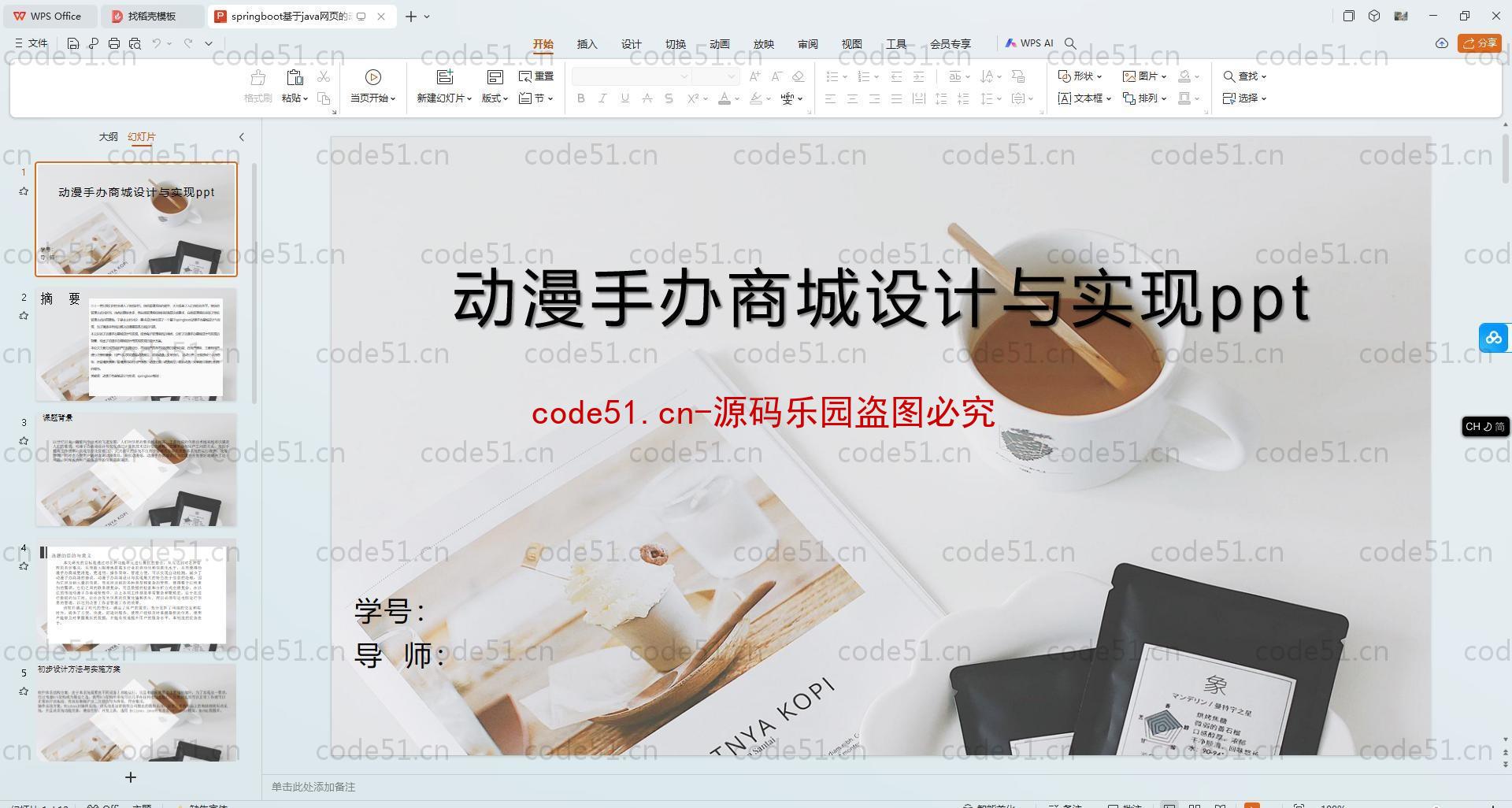Image resolution: width=1512 pixels, height=808 pixels.
Task: Toggle Underline formatting
Action: point(624,98)
